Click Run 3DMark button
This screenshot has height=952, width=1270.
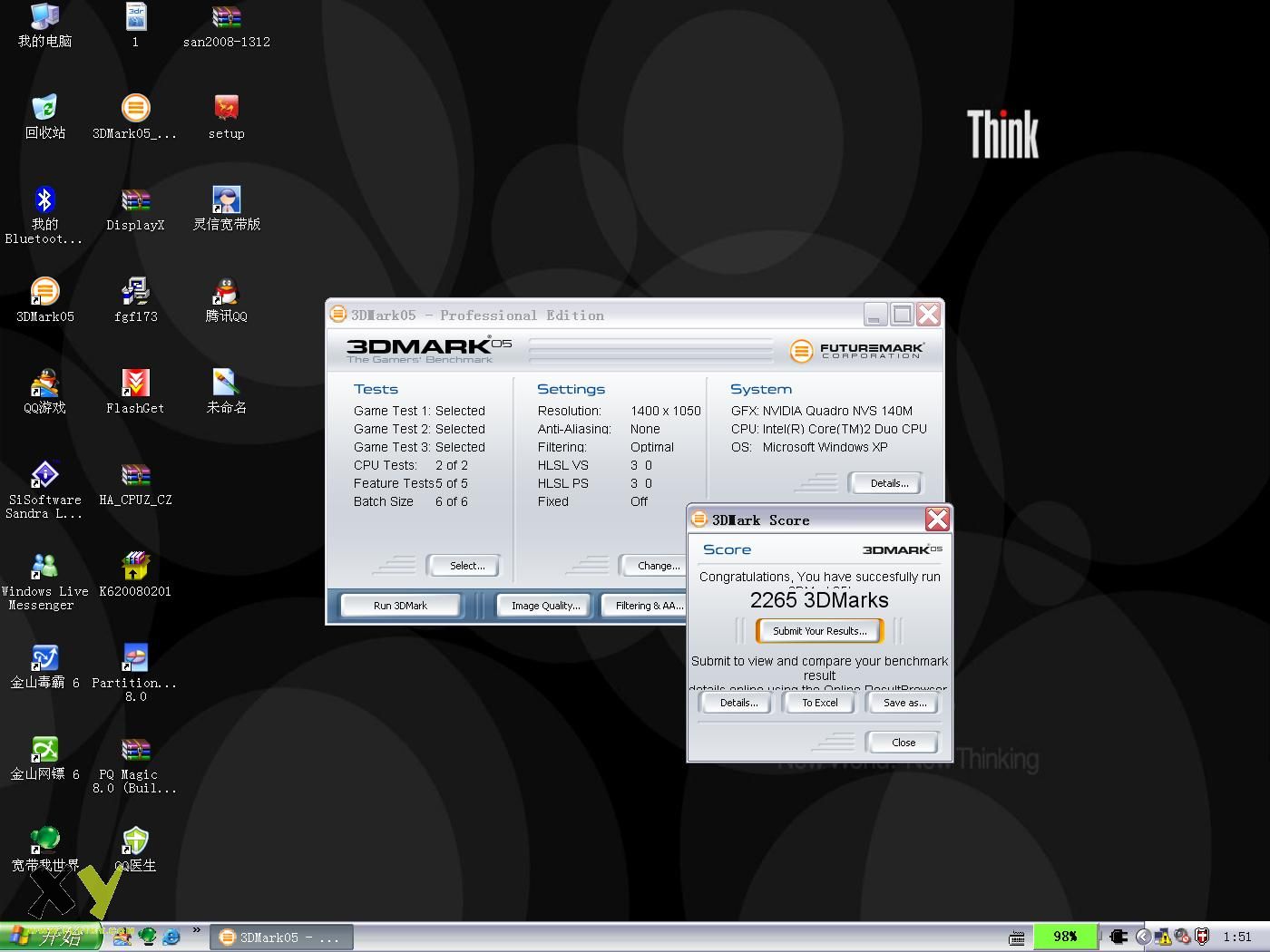click(x=400, y=606)
